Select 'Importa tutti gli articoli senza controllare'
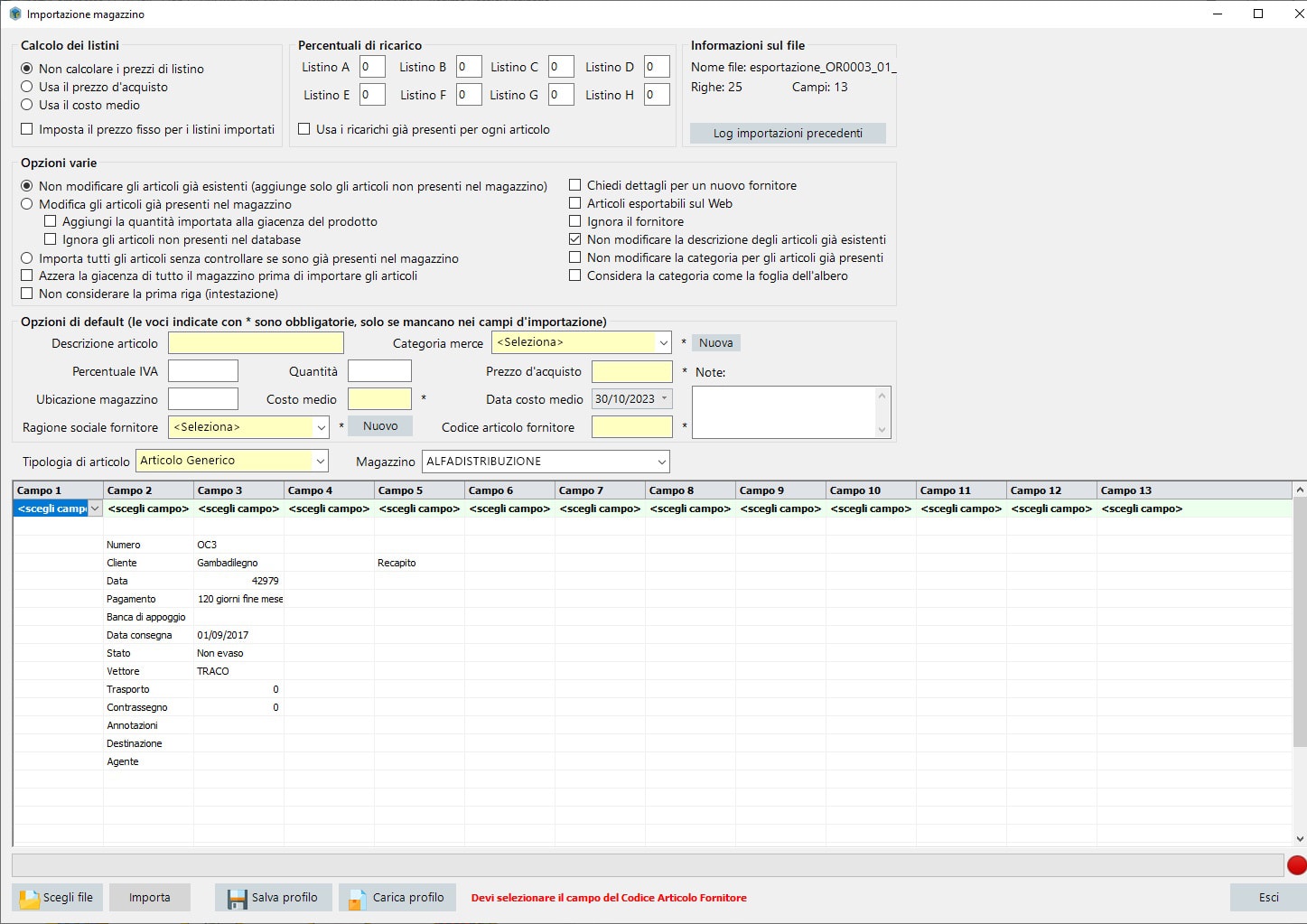 coord(27,258)
